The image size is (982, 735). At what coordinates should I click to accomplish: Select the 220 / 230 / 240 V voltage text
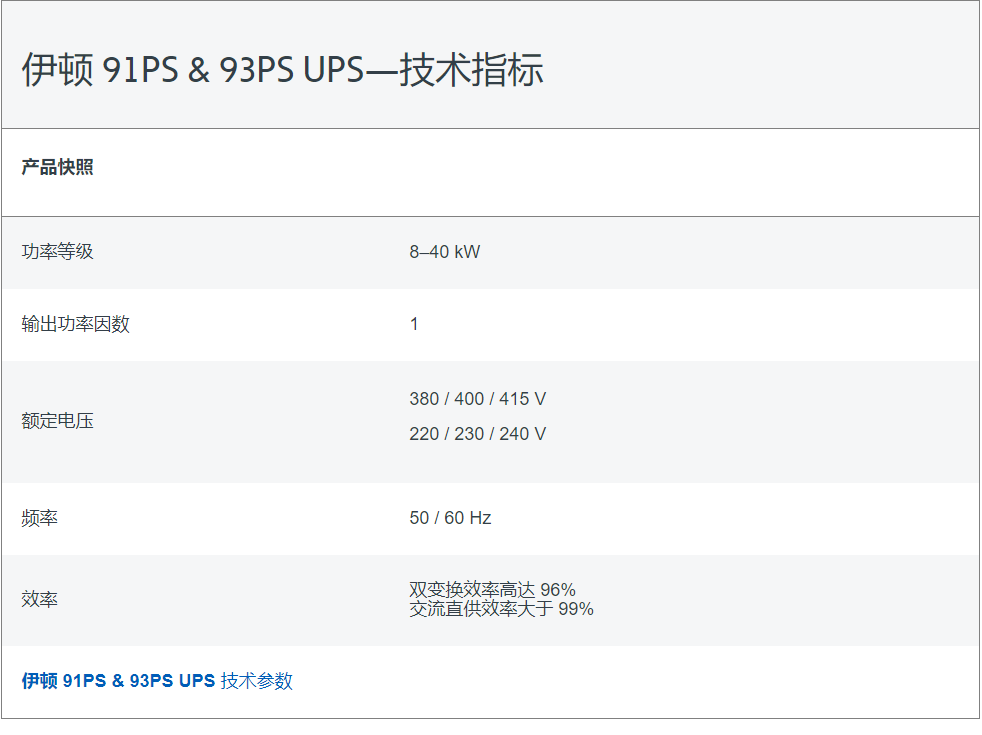click(478, 434)
